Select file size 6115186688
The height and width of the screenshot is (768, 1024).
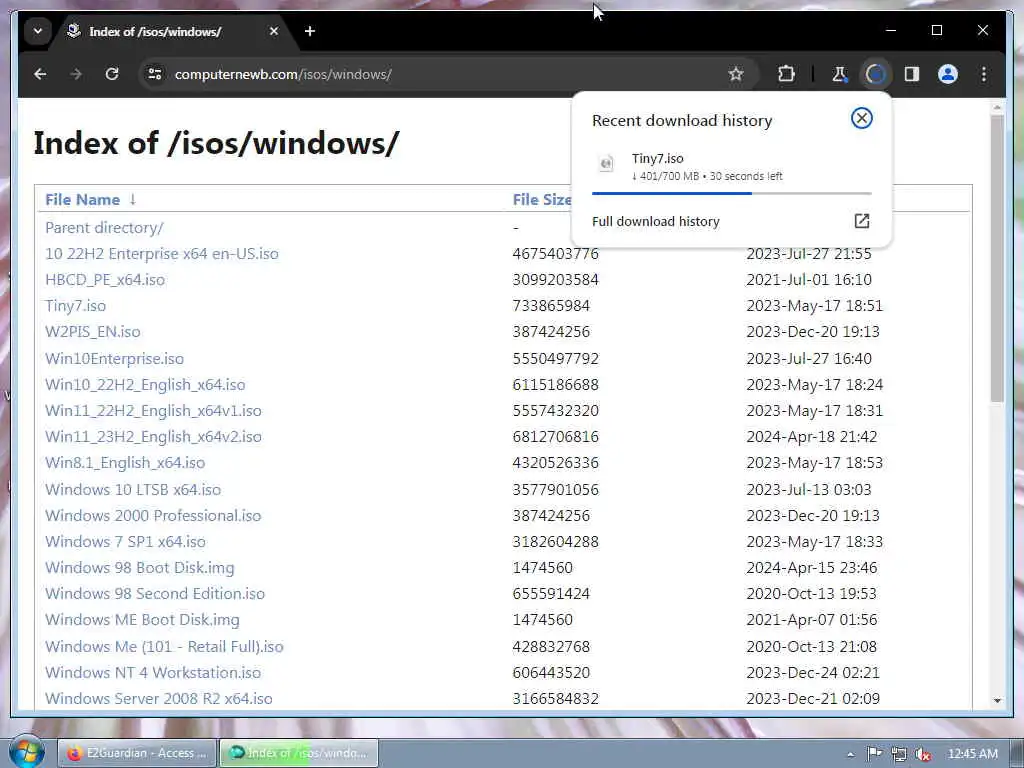(555, 385)
